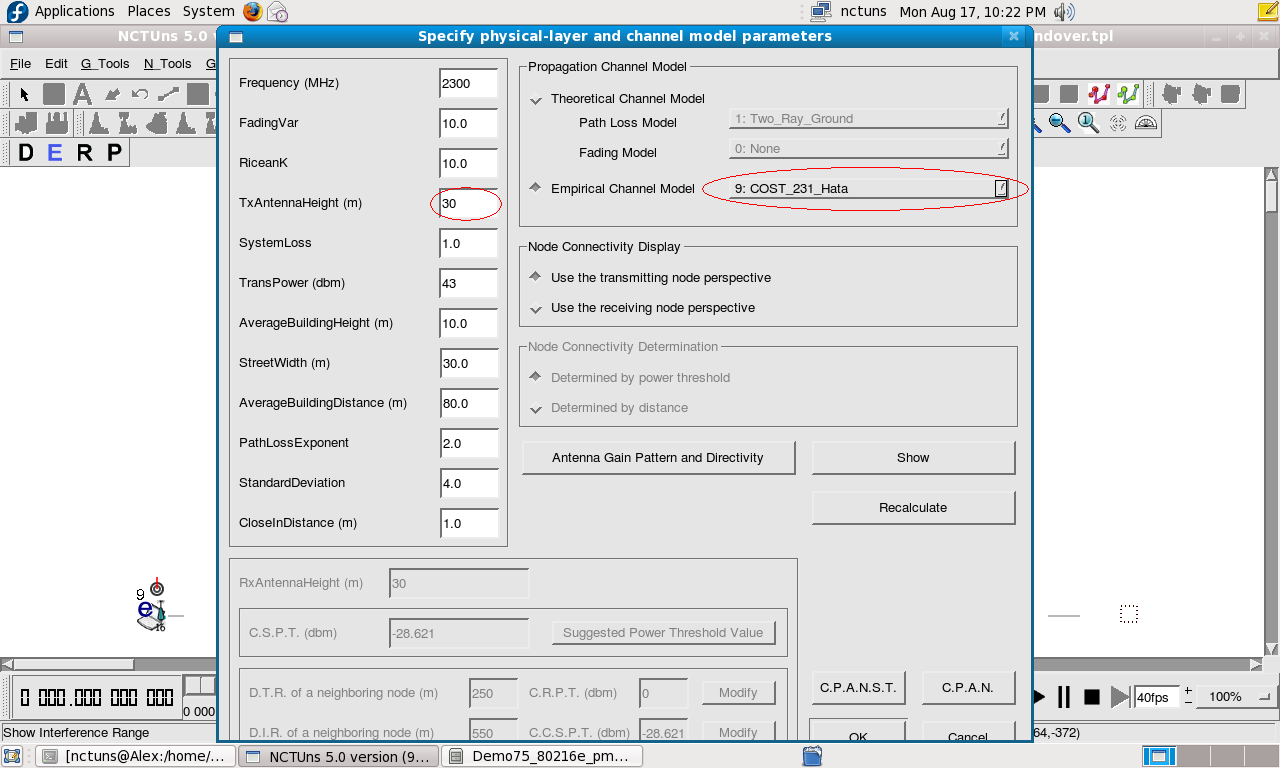
Task: Open empirical model COST_231_Hata dropdown
Action: coord(869,188)
